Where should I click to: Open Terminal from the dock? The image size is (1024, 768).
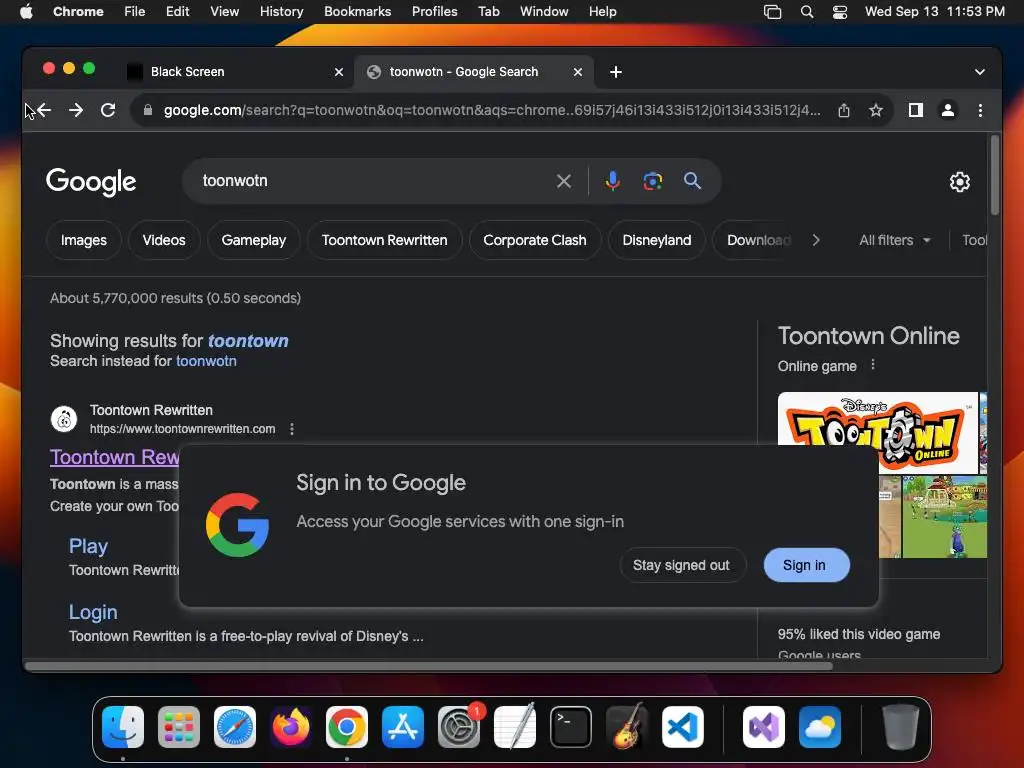coord(571,727)
